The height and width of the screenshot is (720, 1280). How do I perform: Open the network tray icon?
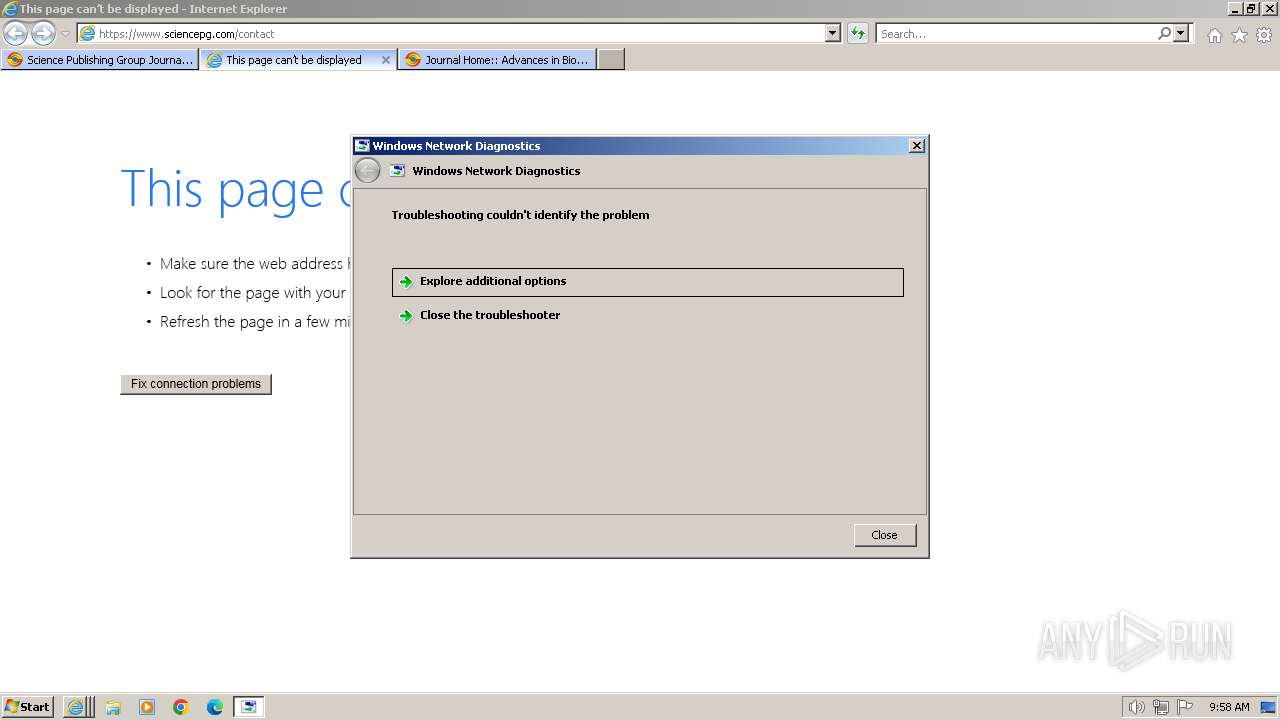pyautogui.click(x=1161, y=707)
